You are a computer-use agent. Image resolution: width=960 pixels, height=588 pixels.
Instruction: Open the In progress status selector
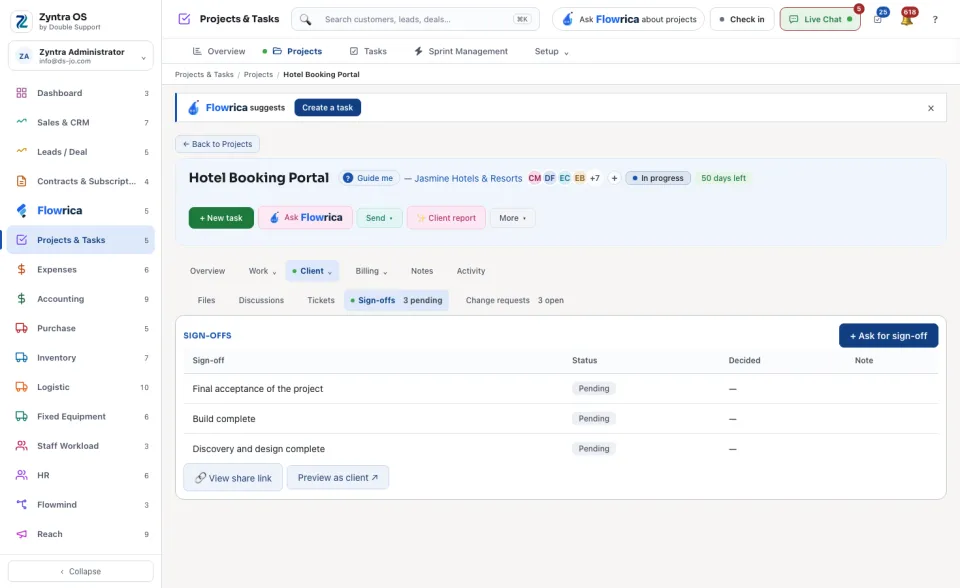(x=658, y=178)
